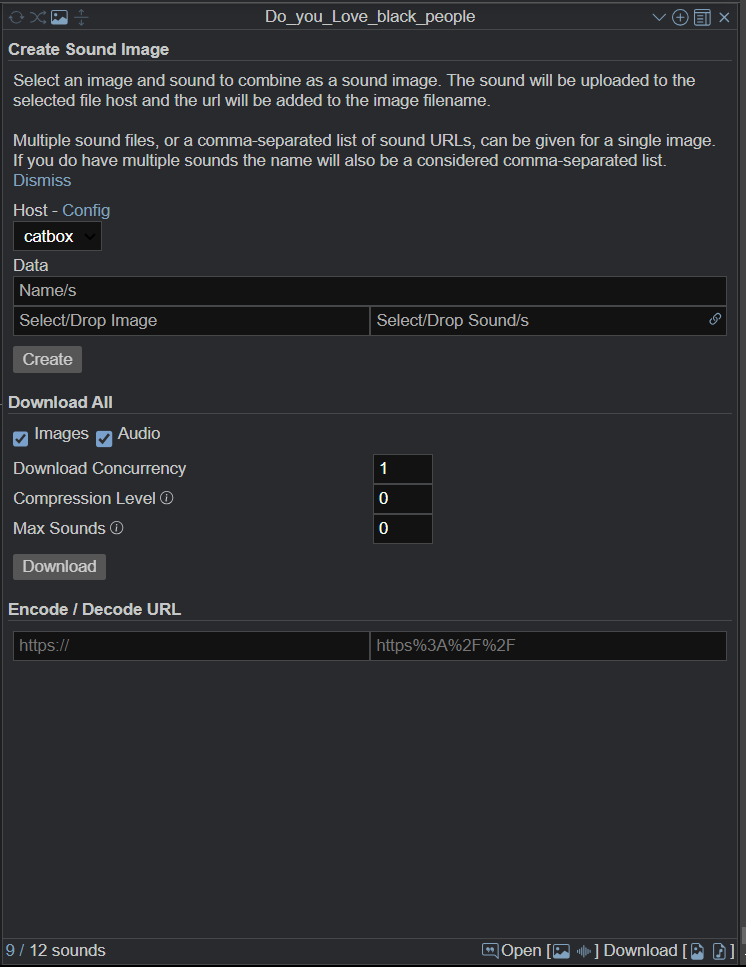Image resolution: width=746 pixels, height=967 pixels.
Task: Download the image file via footer icon
Action: tap(697, 951)
